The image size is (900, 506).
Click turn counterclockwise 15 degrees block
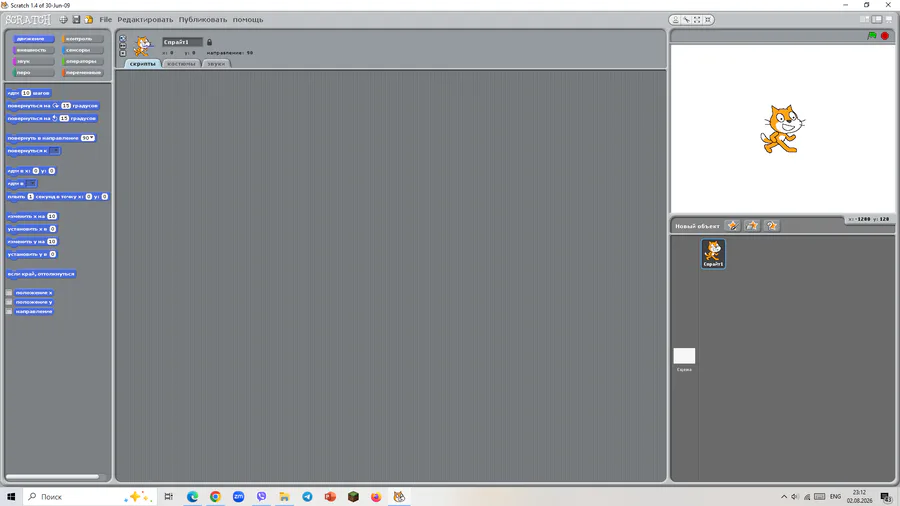52,118
